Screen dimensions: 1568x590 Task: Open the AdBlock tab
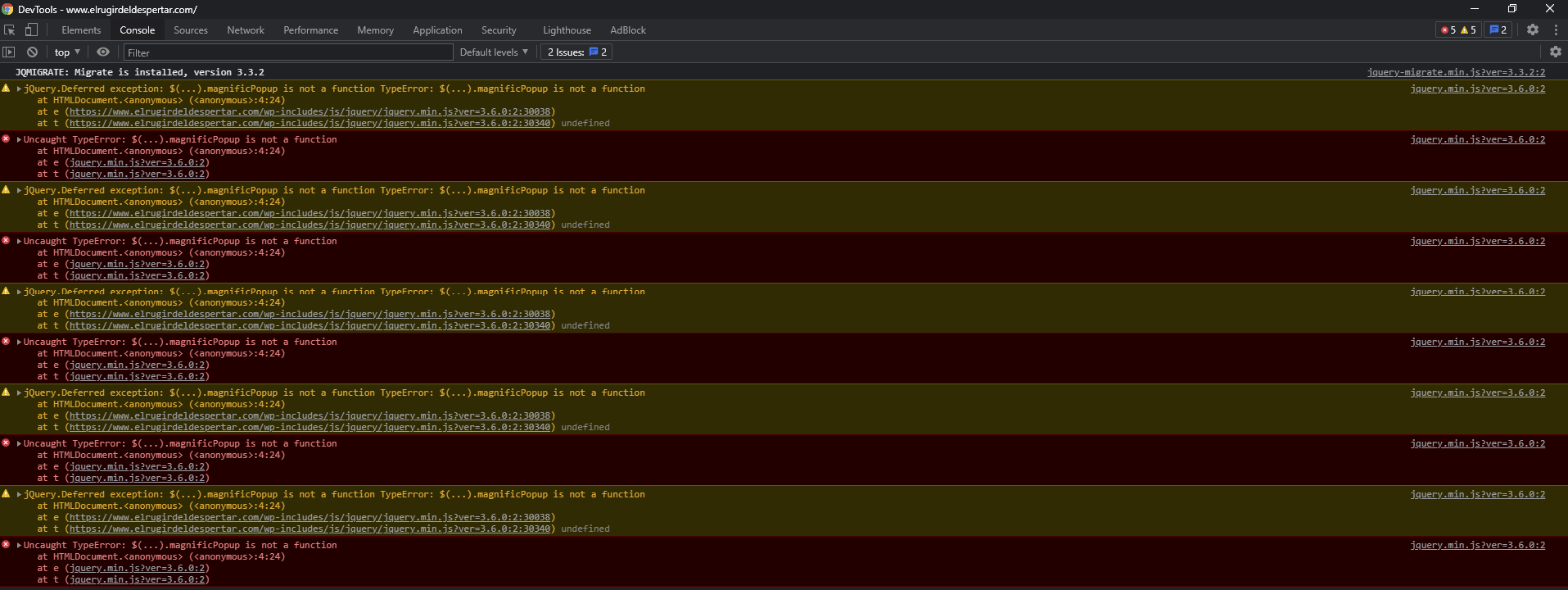[628, 29]
